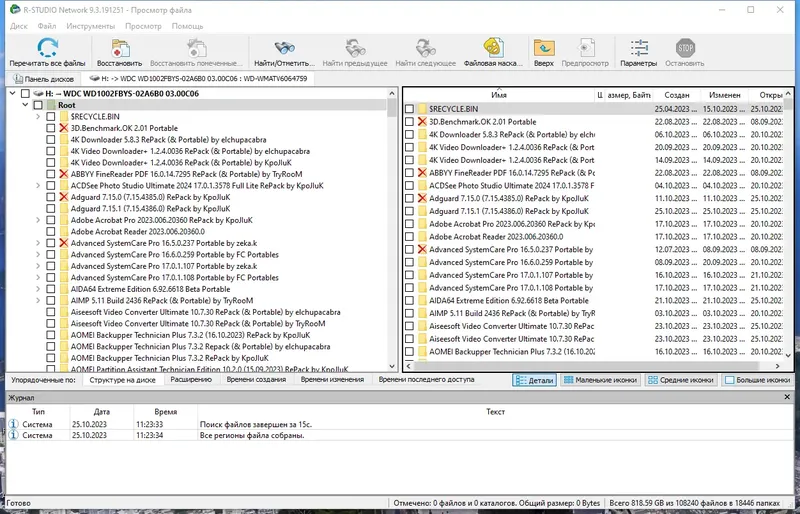Expand ACDSee Photo Studio Ultimate node

point(38,185)
